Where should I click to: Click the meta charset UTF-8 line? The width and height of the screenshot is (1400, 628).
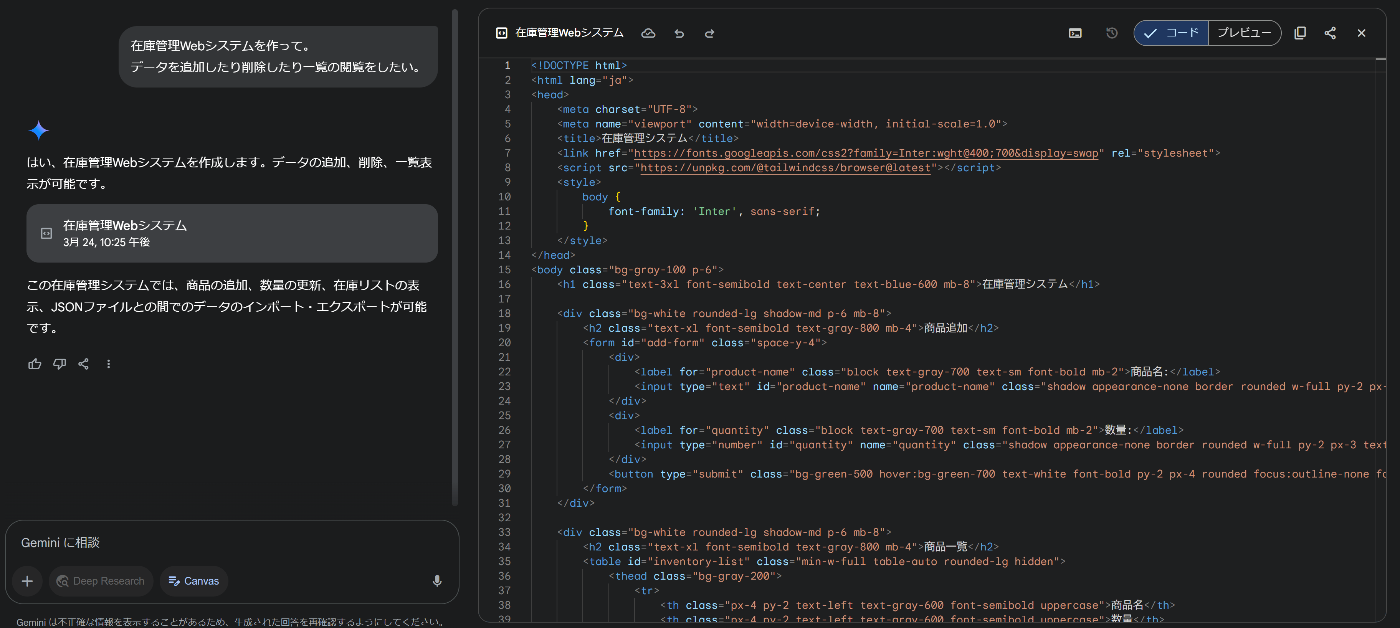628,109
